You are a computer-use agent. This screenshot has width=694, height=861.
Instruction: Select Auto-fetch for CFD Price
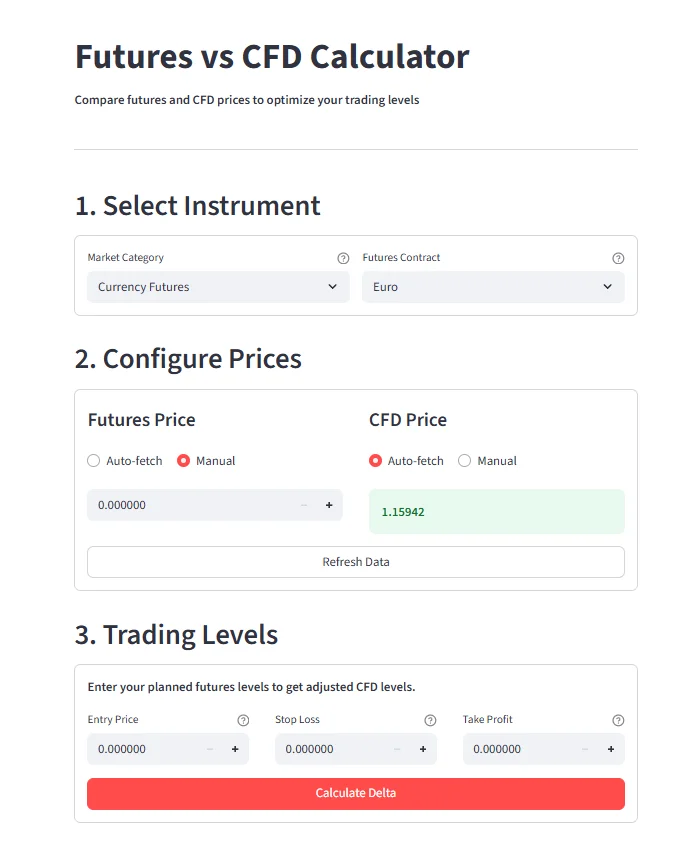376,461
